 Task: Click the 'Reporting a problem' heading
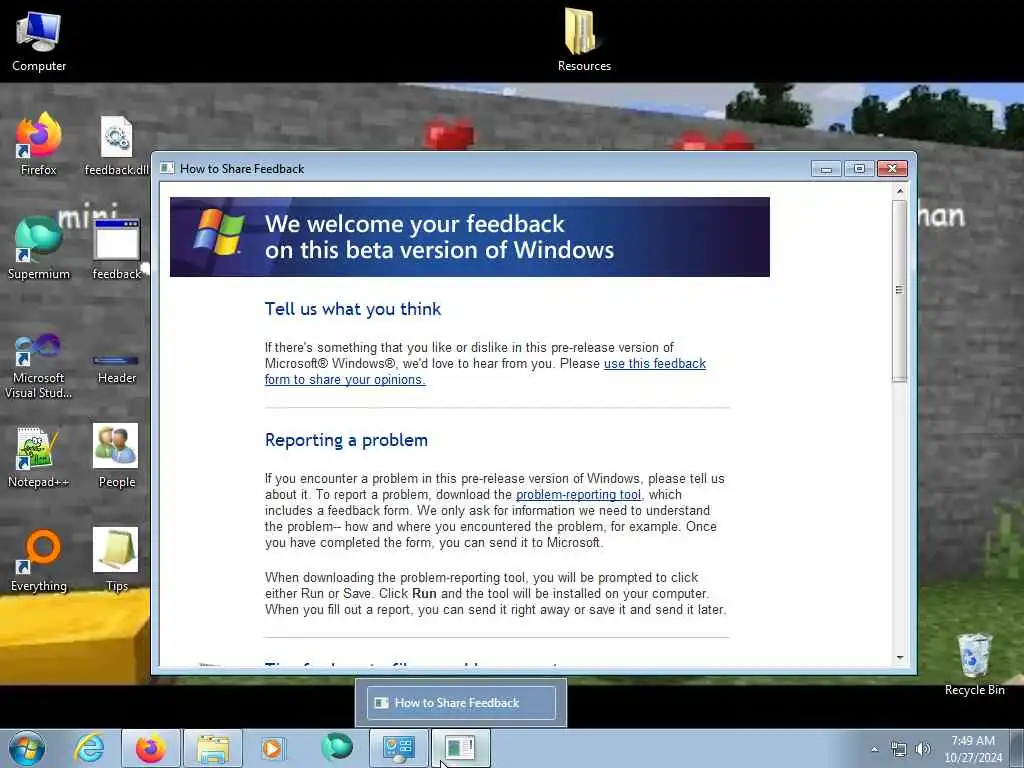pyautogui.click(x=346, y=440)
